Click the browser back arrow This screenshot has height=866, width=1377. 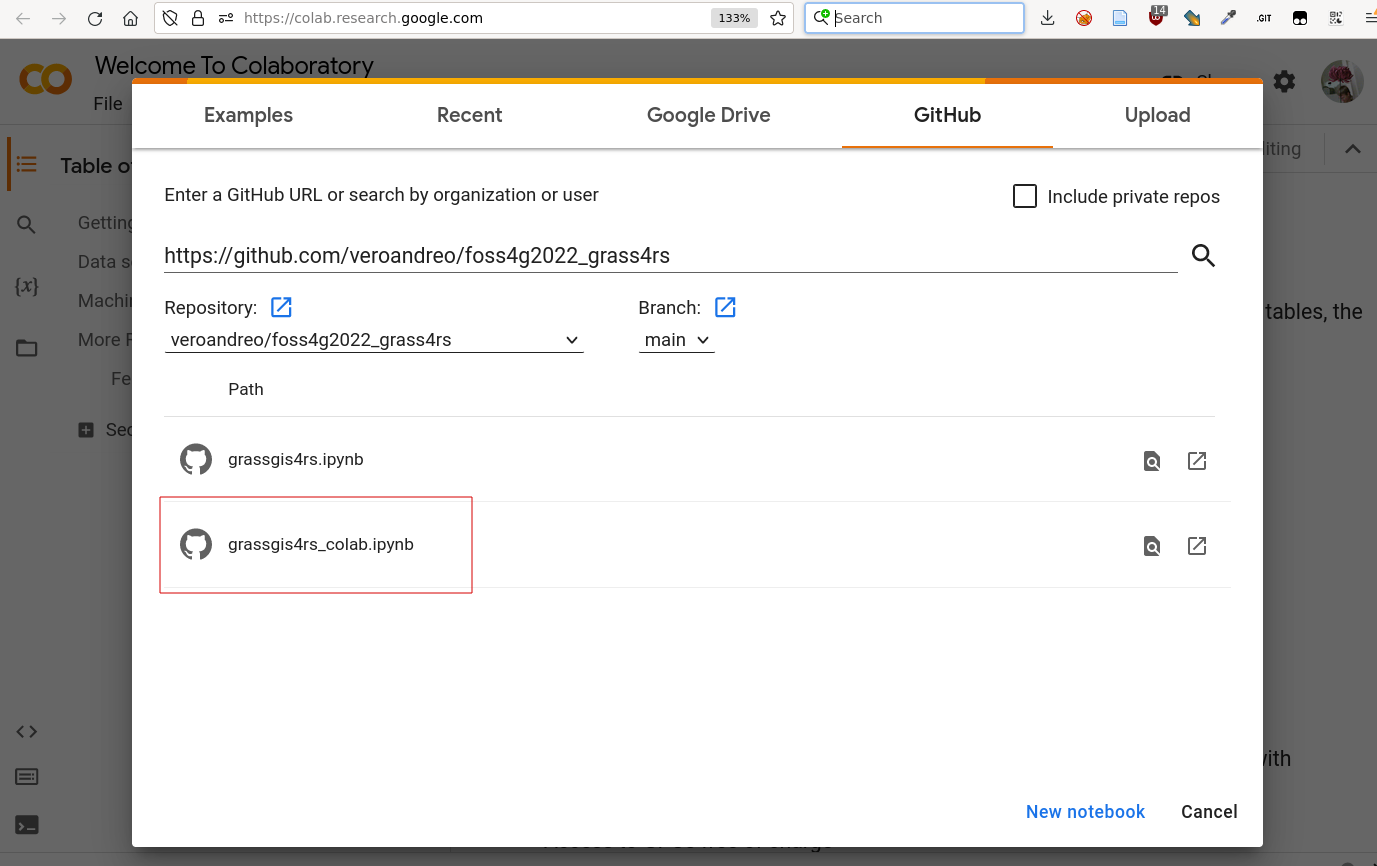tap(23, 18)
